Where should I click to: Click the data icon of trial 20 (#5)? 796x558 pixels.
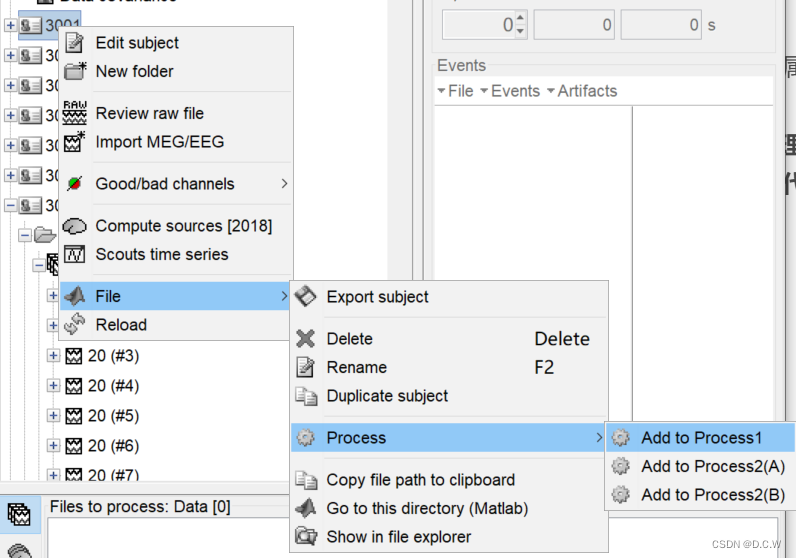pyautogui.click(x=74, y=416)
